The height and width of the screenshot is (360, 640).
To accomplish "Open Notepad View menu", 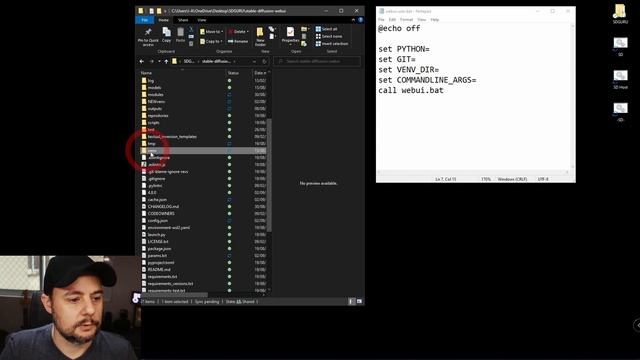I will pos(422,19).
